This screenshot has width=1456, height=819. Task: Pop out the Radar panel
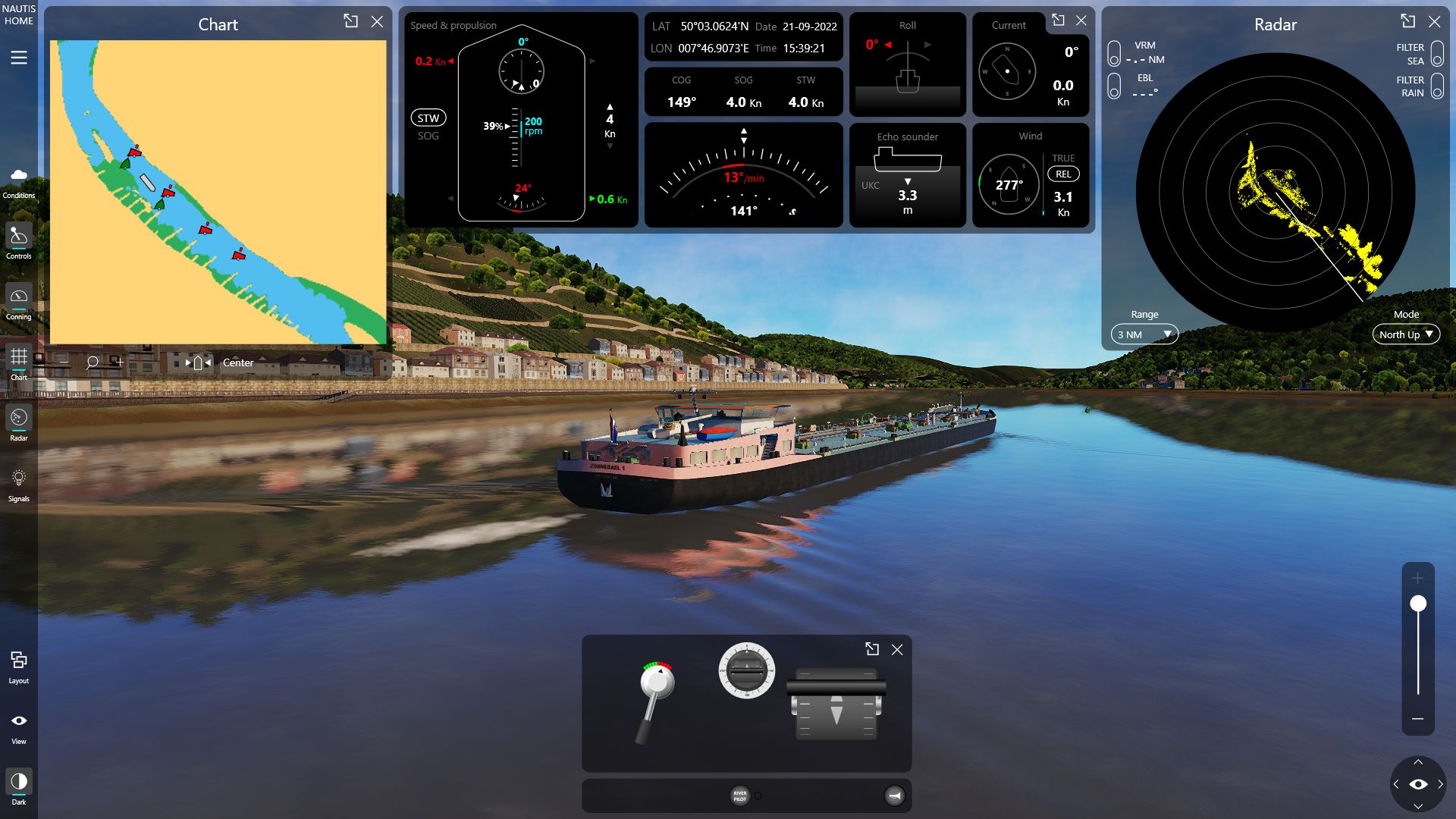click(1407, 21)
